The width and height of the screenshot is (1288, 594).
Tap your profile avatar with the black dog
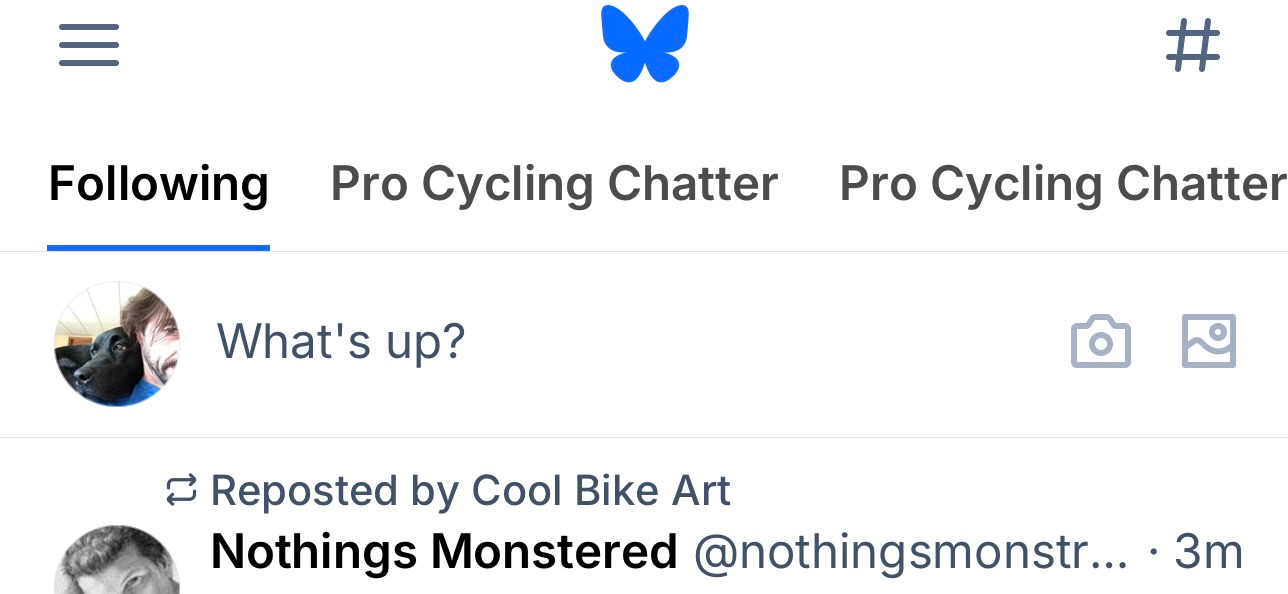pyautogui.click(x=117, y=344)
